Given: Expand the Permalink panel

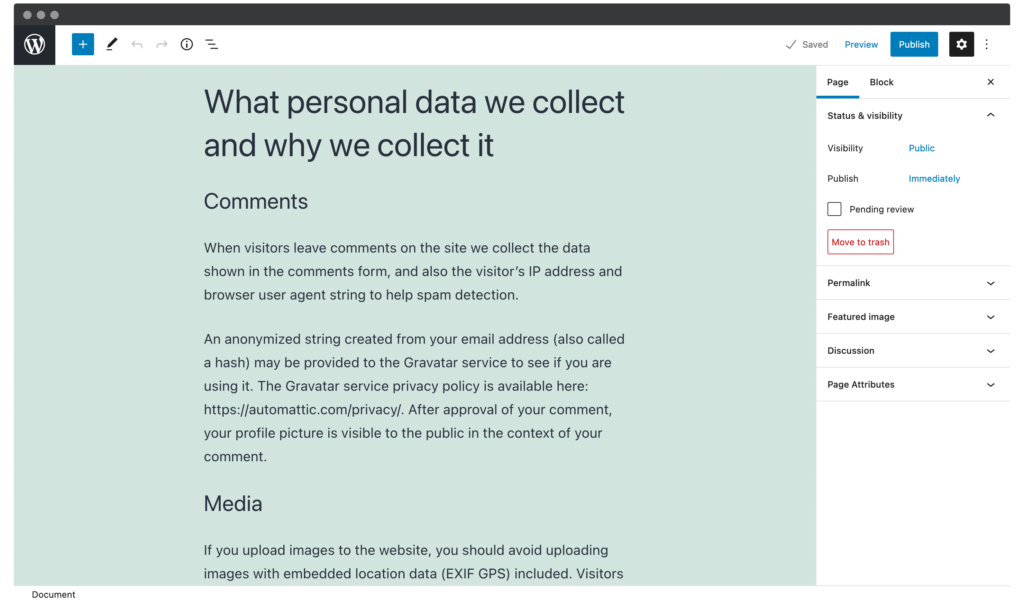Looking at the screenshot, I should point(990,283).
